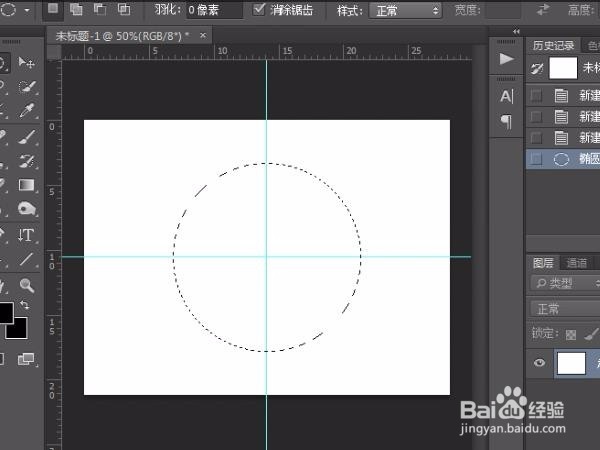
Task: Select the Quick Selection tool
Action: (x=27, y=87)
